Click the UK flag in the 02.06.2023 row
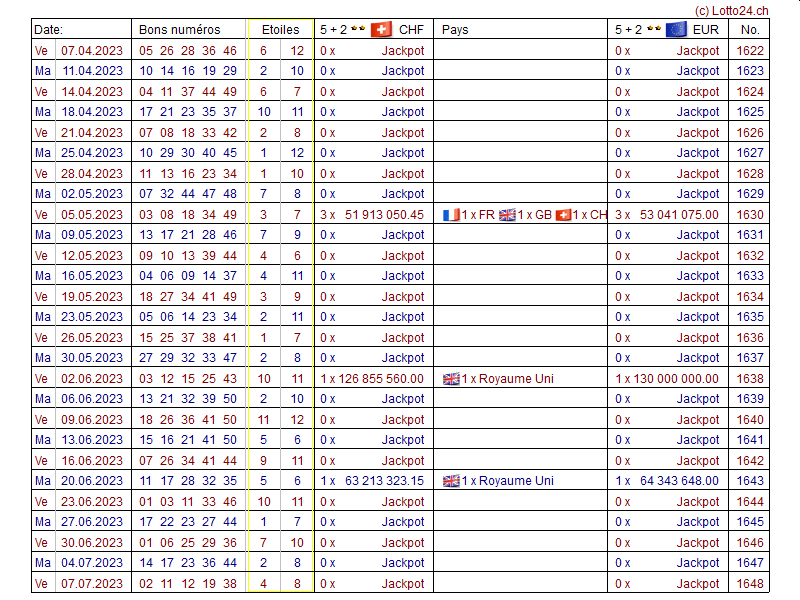Viewport: 800px width, 600px height. (451, 379)
